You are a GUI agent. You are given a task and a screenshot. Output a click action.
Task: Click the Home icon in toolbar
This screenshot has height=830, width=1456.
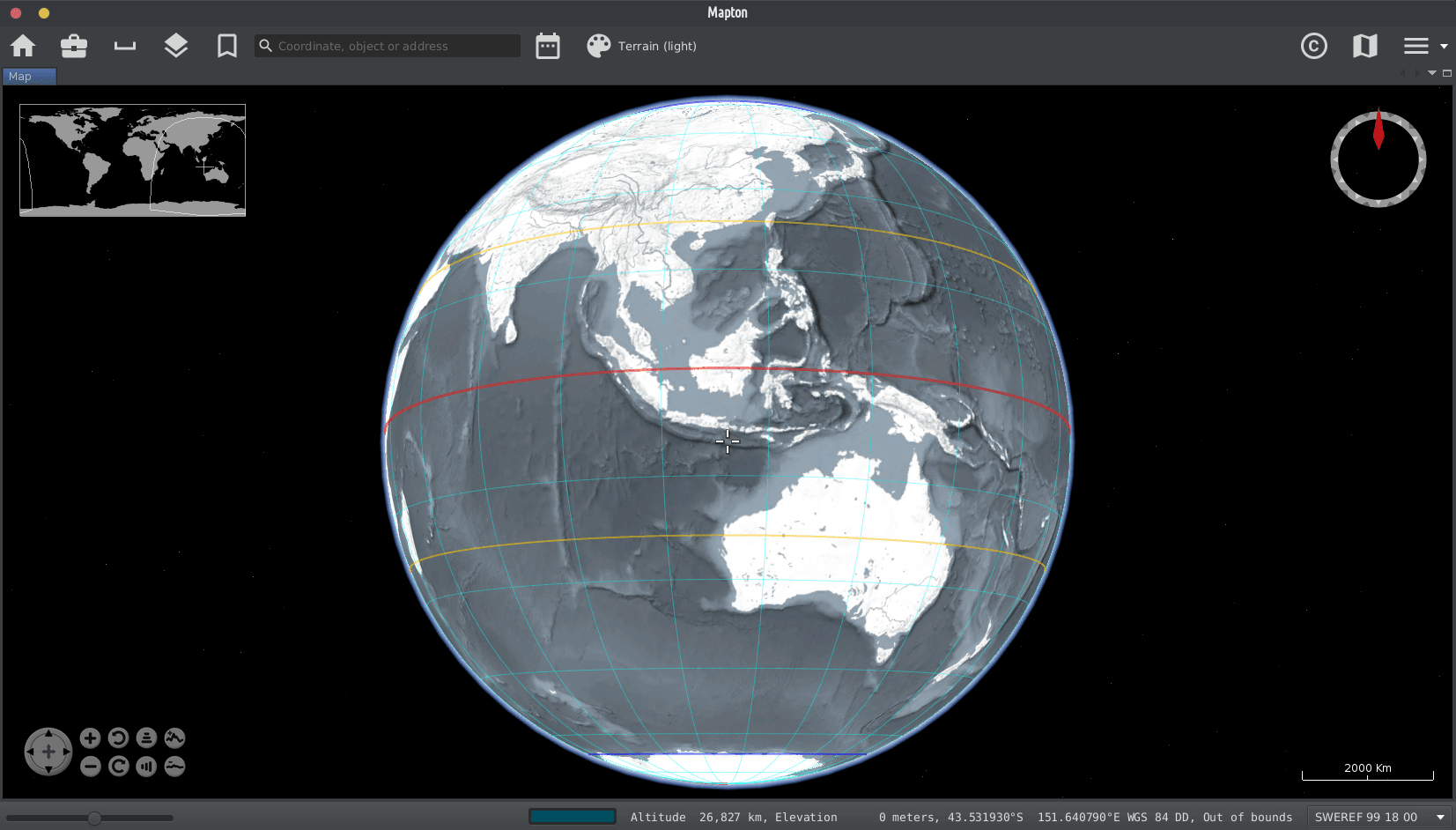[x=23, y=46]
